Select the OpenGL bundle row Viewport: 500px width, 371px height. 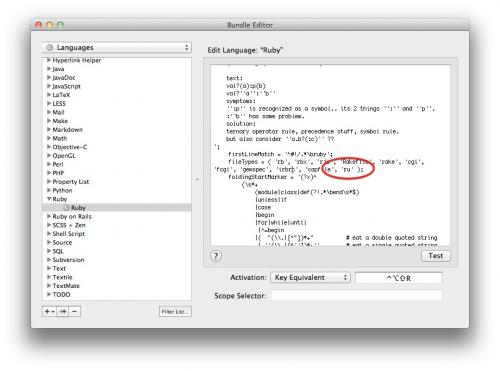tap(117, 155)
